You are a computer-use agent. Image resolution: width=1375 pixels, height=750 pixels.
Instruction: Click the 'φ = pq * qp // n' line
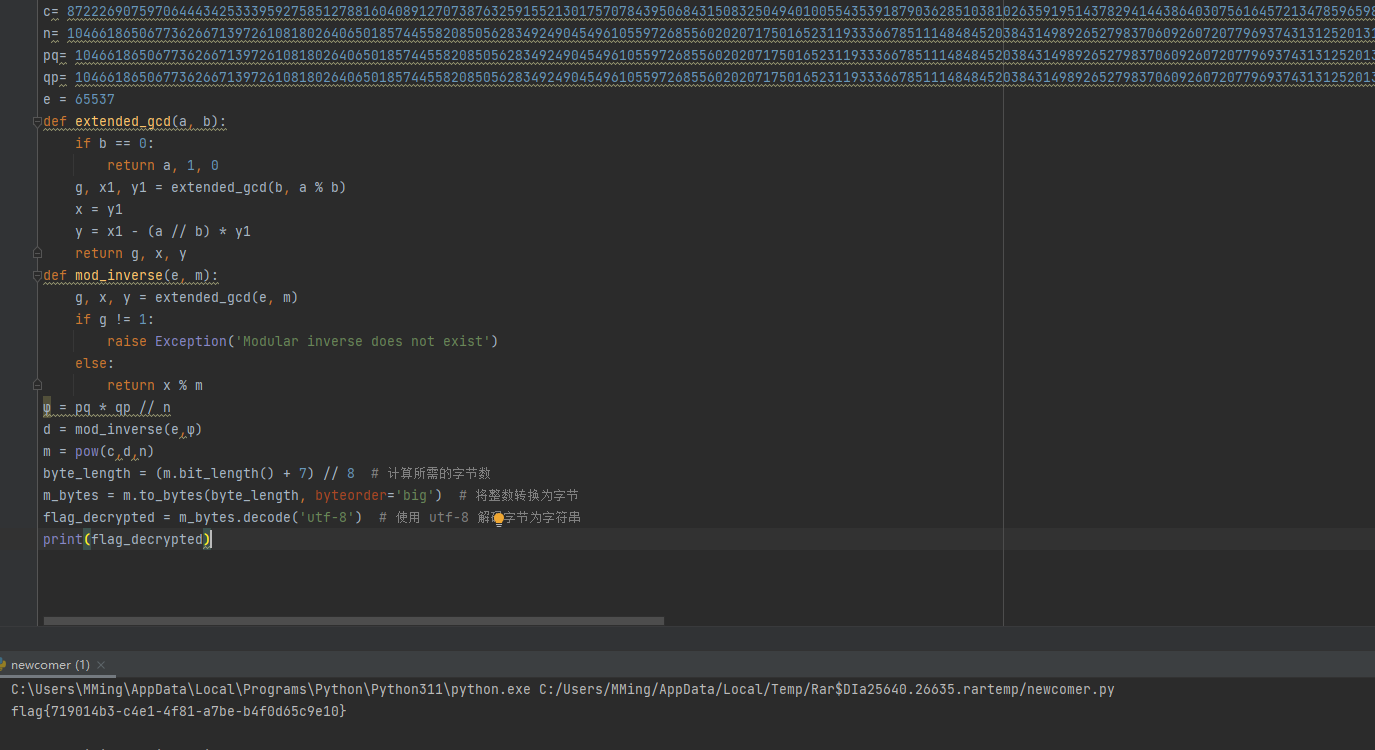(107, 408)
